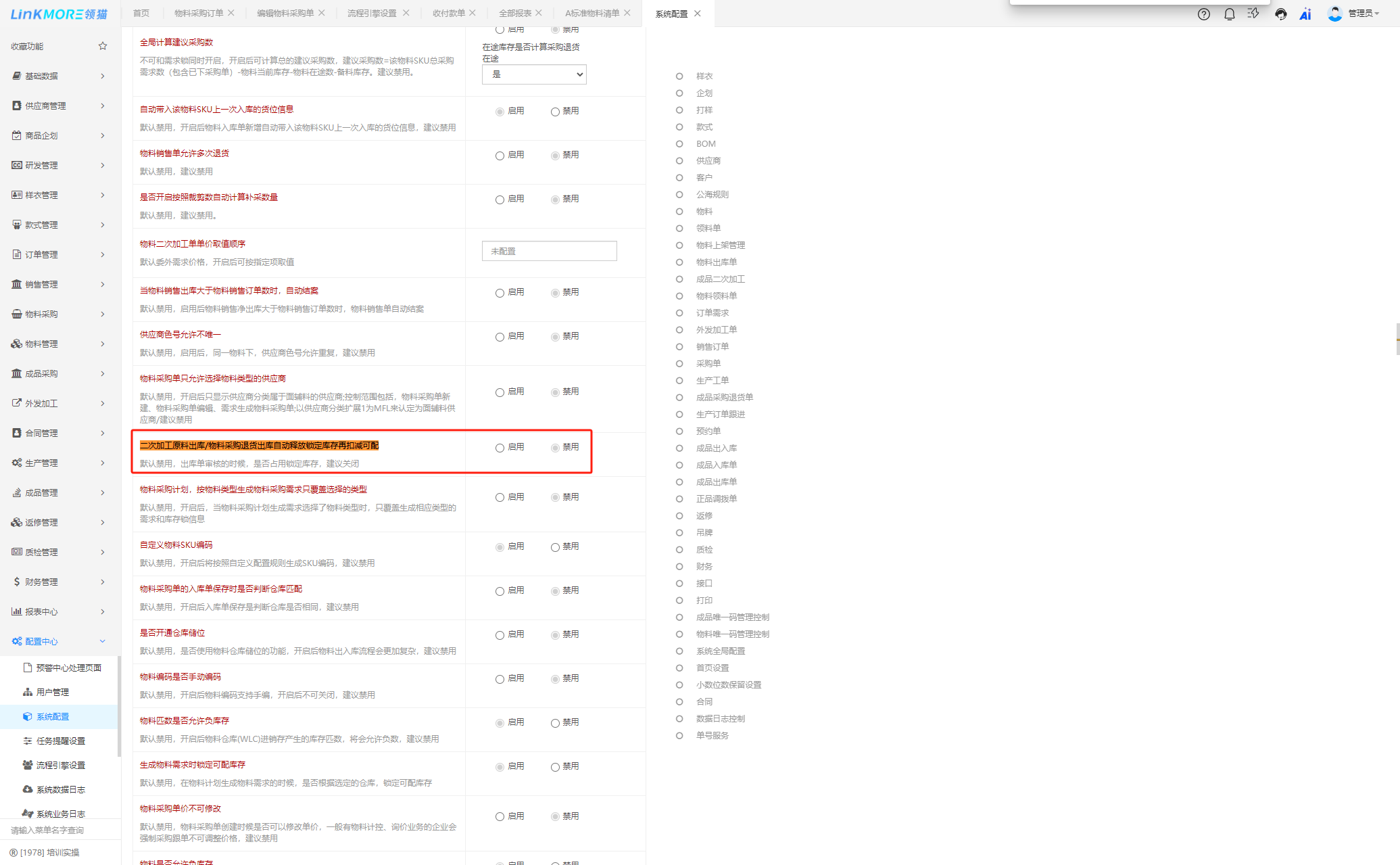This screenshot has height=865, width=1400.
Task: Open the 在途库存是否计算采购退货在途 dropdown
Action: (x=534, y=74)
